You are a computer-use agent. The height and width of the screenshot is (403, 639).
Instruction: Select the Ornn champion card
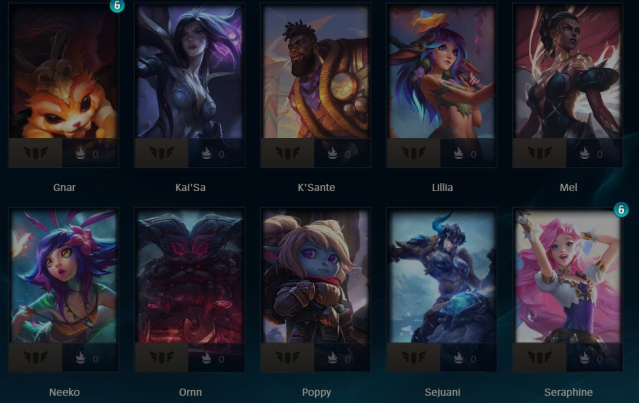[x=189, y=290]
